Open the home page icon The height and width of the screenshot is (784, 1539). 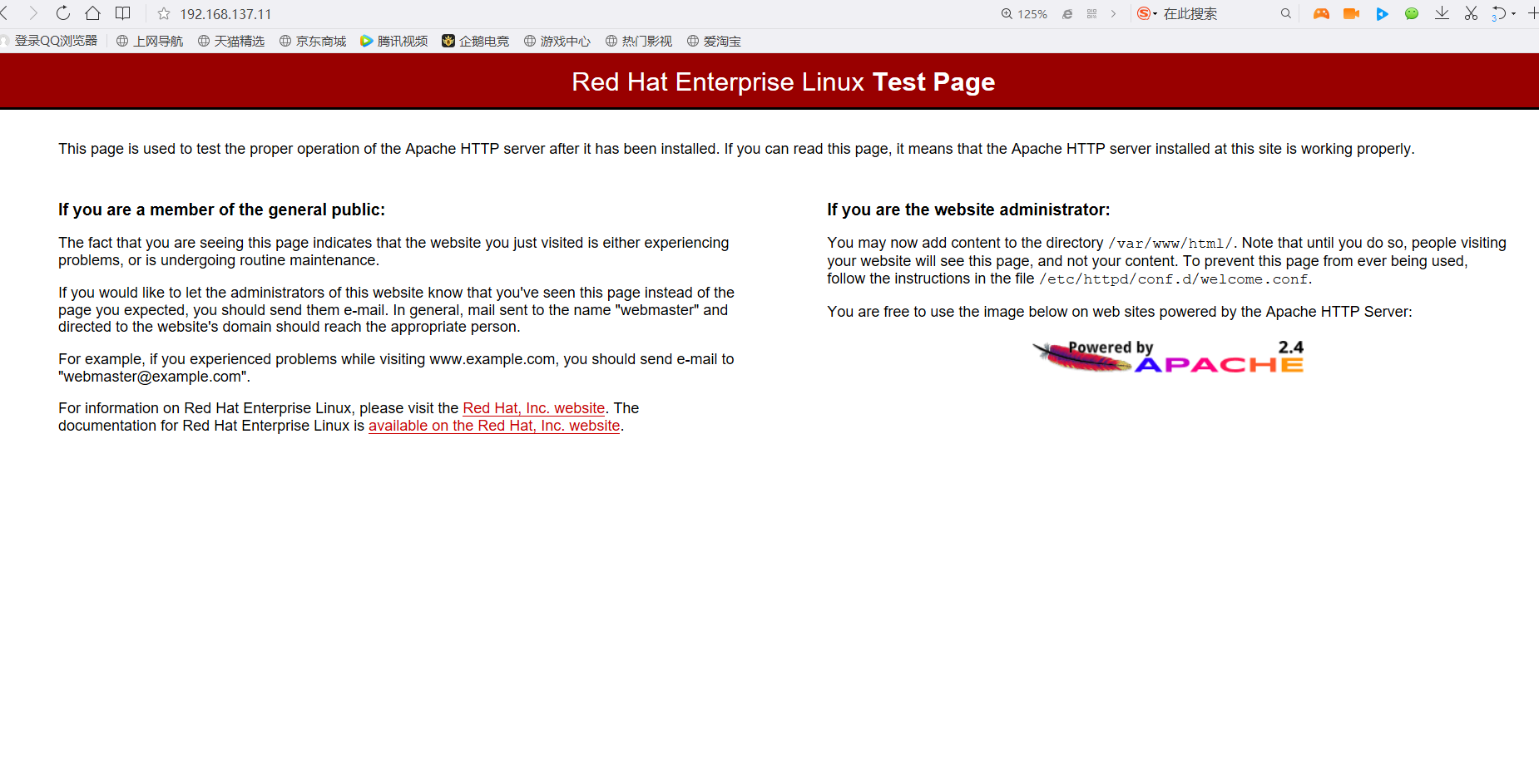[93, 13]
